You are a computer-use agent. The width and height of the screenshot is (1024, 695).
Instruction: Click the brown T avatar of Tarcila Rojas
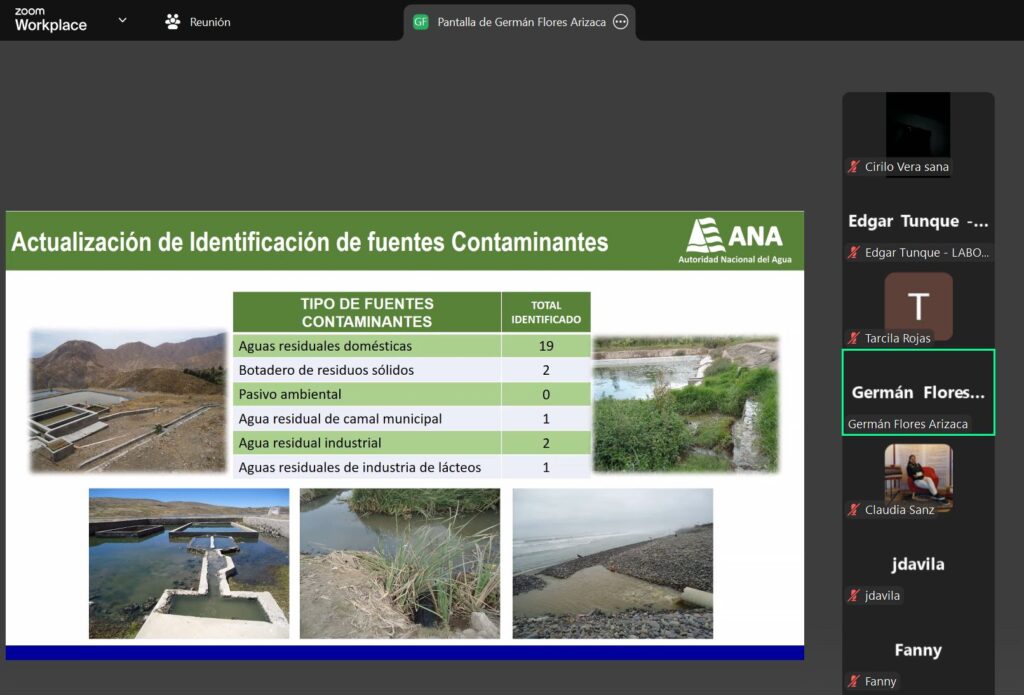pyautogui.click(x=918, y=305)
